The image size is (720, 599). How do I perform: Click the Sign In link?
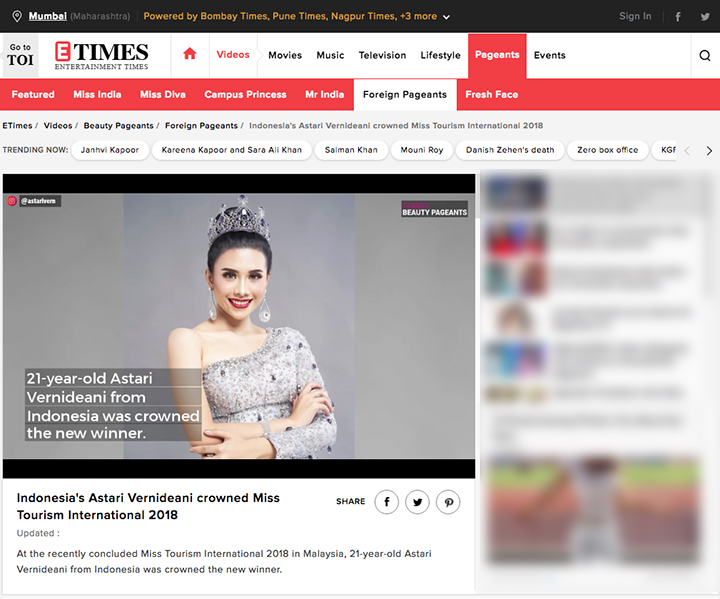coord(635,17)
